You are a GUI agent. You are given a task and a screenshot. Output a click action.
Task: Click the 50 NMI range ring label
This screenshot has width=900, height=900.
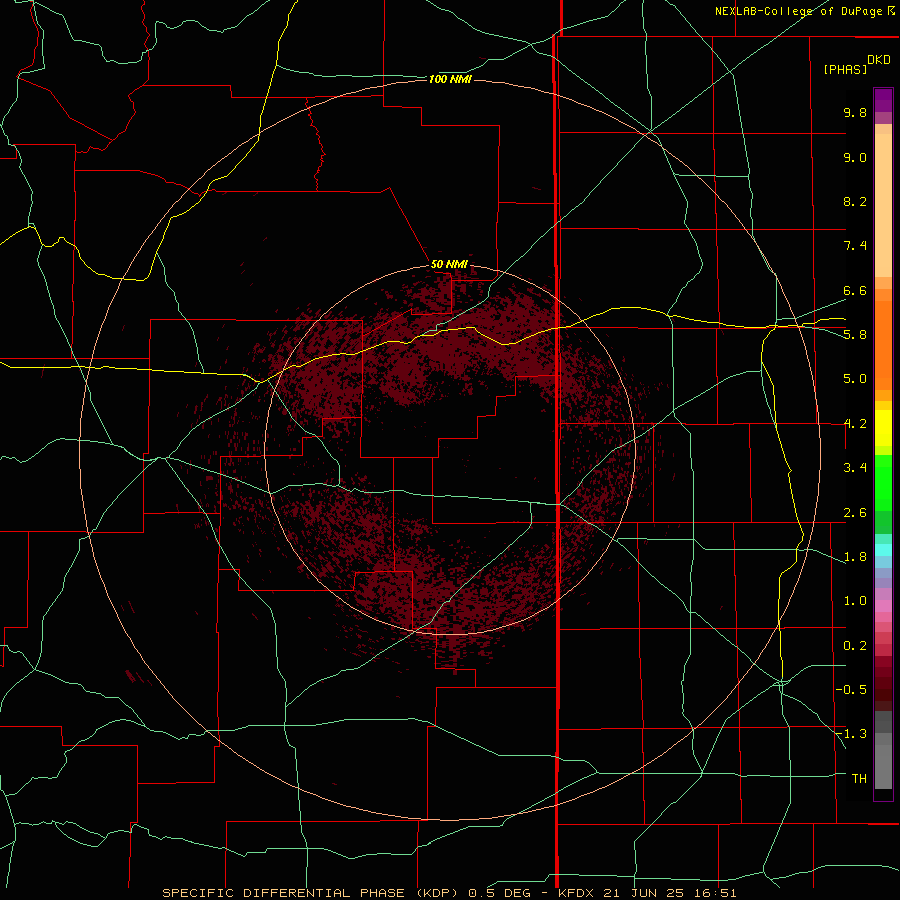pyautogui.click(x=449, y=264)
